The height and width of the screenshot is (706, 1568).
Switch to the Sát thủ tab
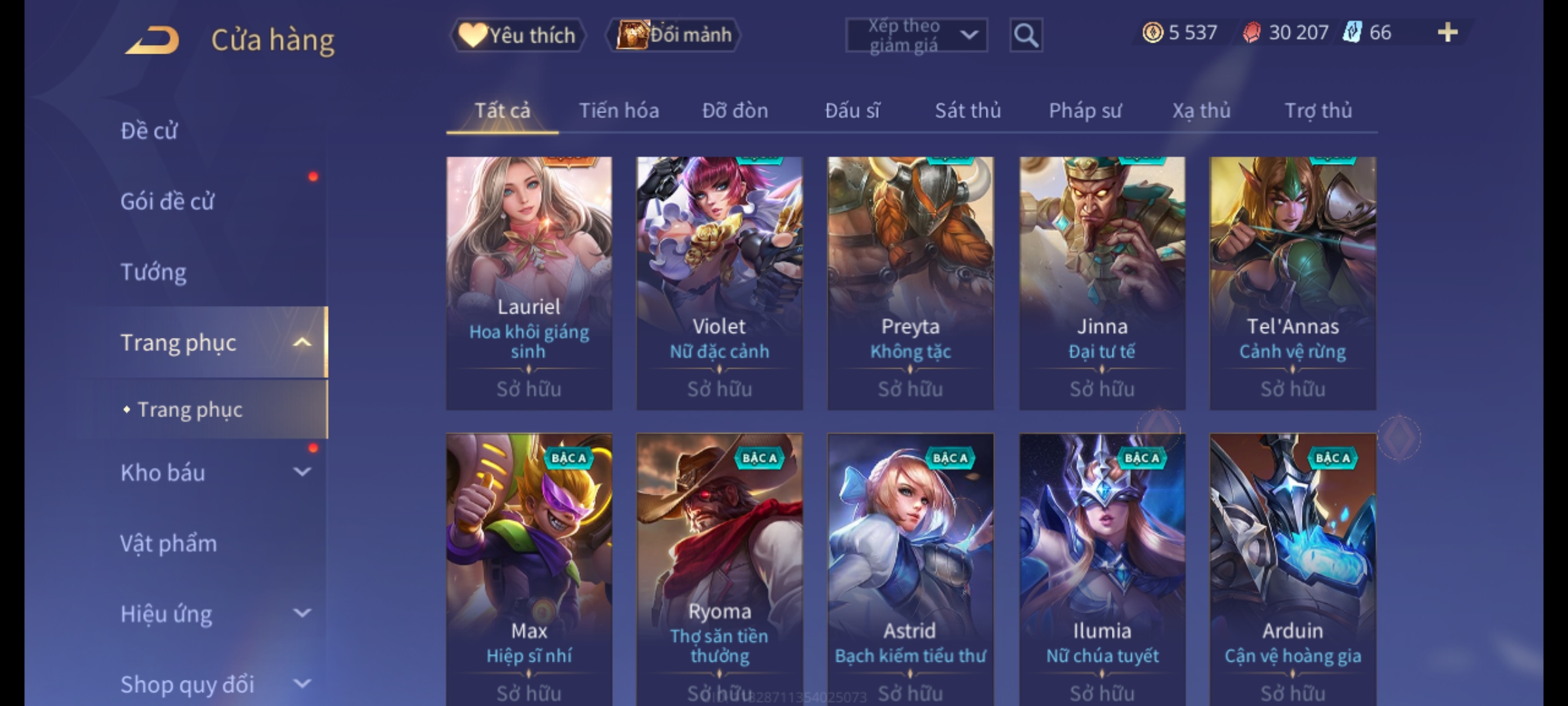pyautogui.click(x=968, y=110)
